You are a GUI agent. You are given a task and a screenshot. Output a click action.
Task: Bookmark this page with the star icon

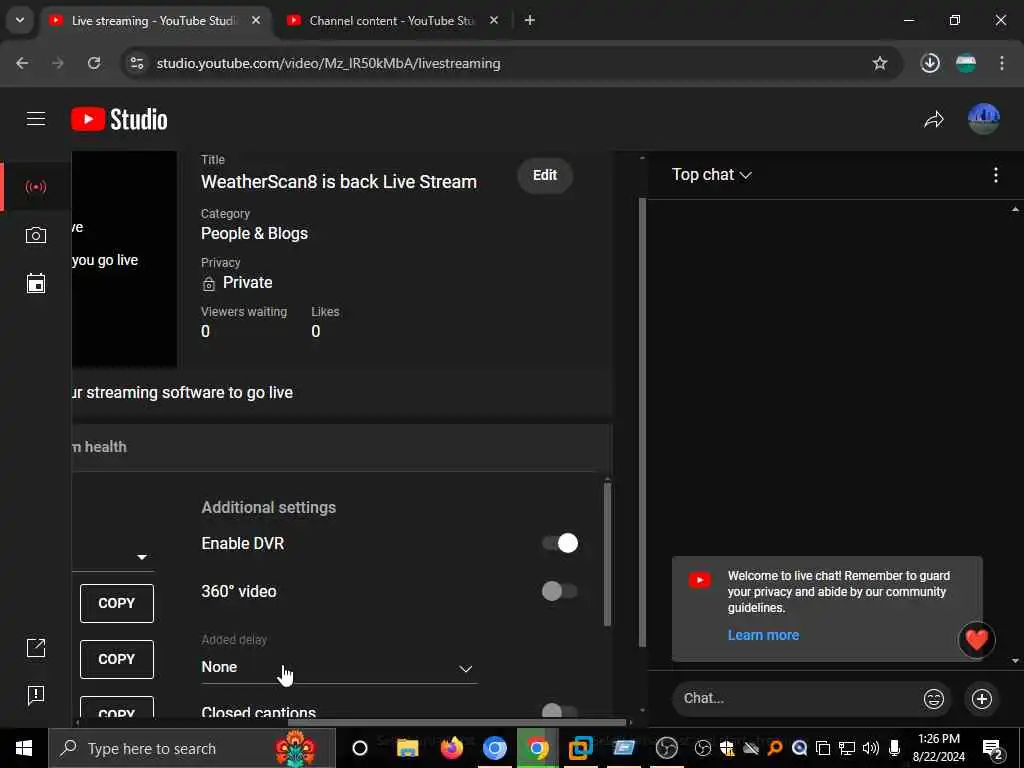point(880,63)
